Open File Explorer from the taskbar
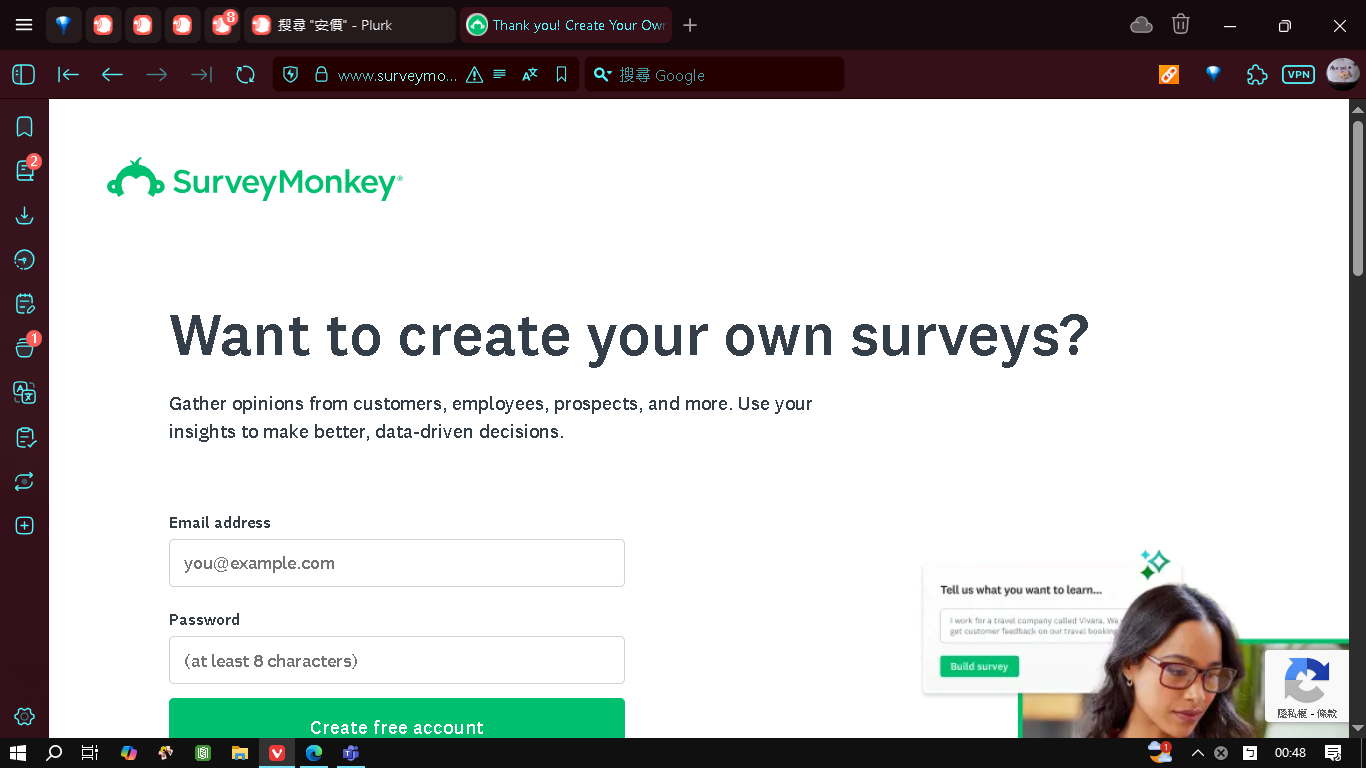1366x768 pixels. [x=240, y=753]
